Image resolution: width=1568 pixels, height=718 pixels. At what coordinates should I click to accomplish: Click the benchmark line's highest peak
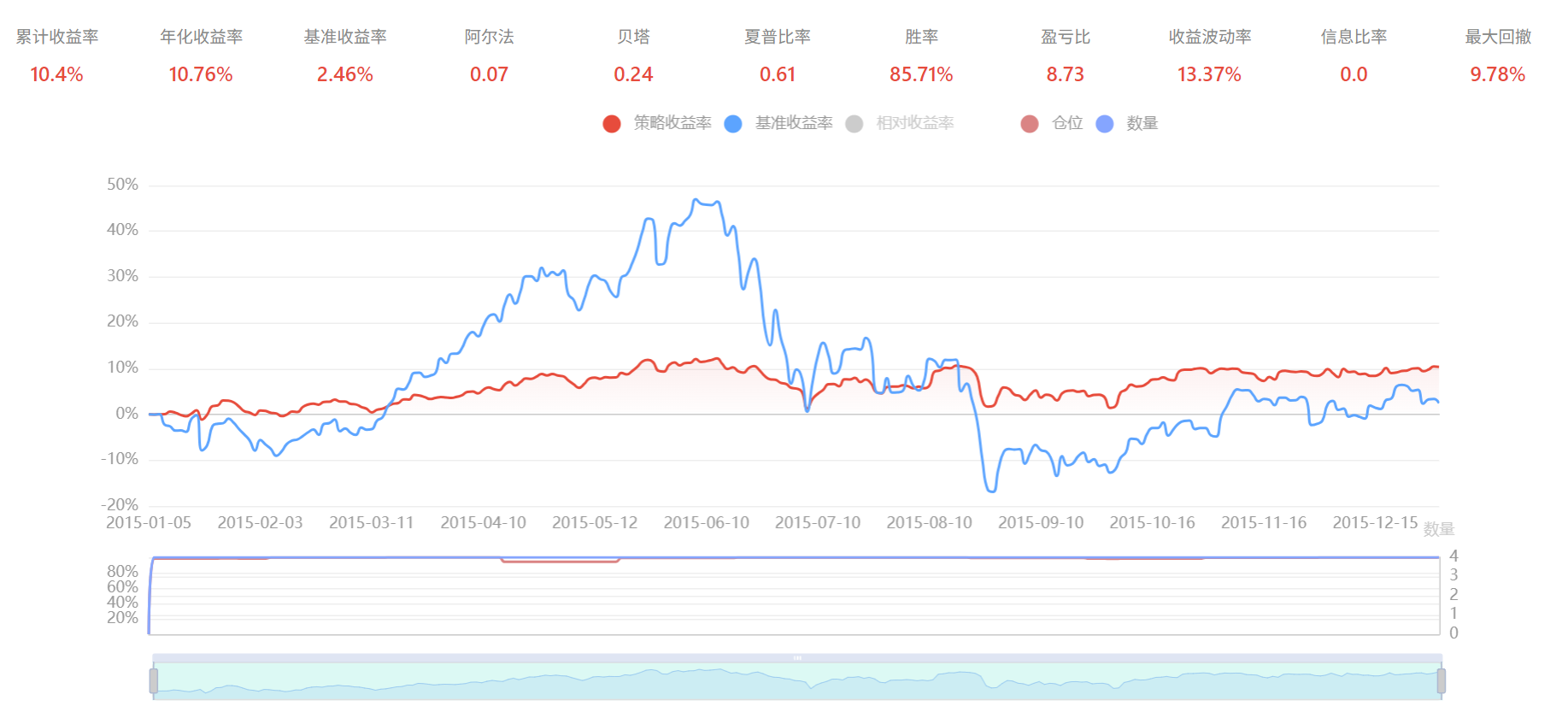click(697, 200)
